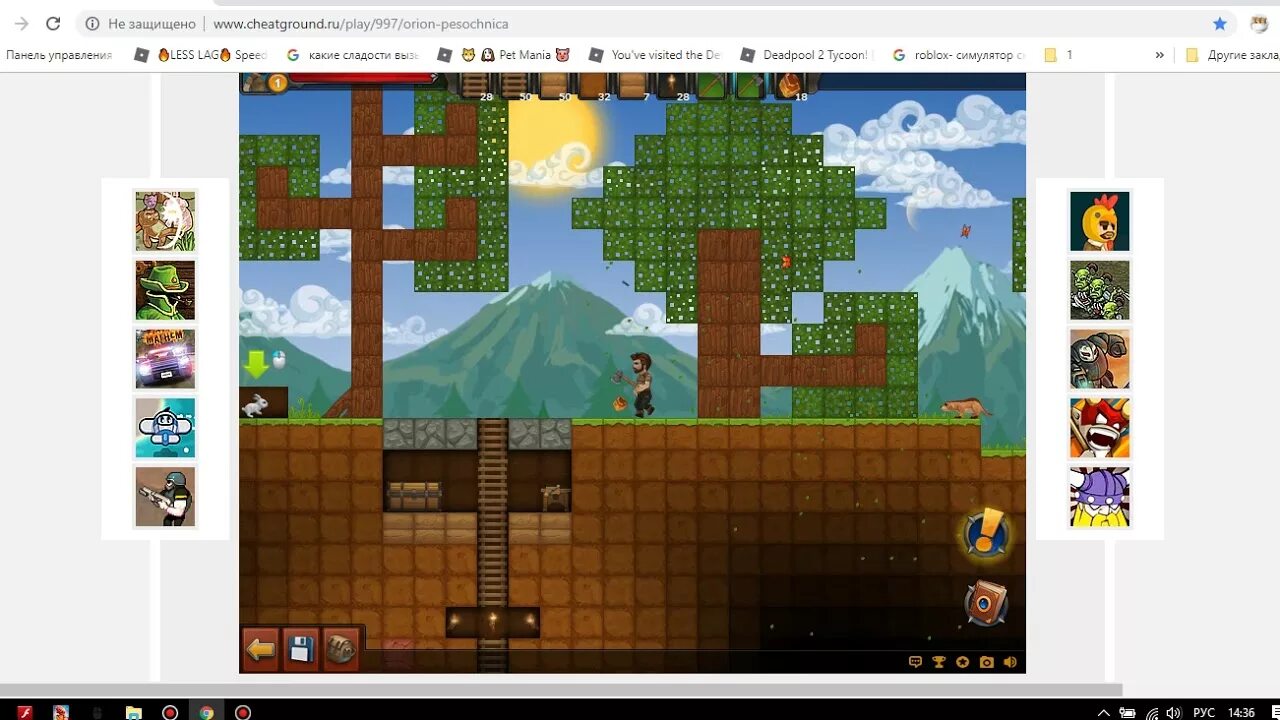Open the soldier with rifle game thumbnail
Screen dimensions: 1280x720
click(166, 497)
